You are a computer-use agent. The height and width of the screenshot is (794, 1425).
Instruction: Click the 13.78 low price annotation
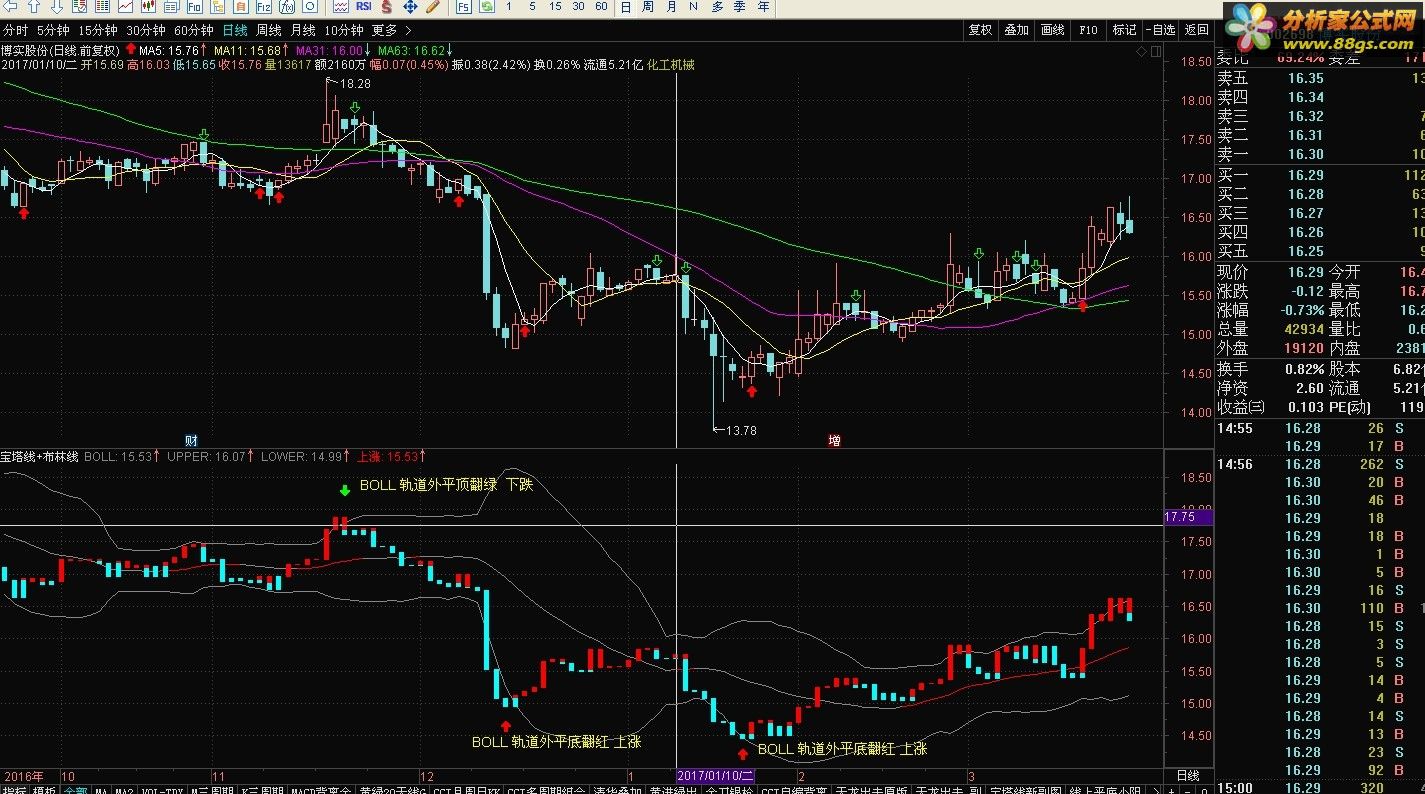point(741,430)
